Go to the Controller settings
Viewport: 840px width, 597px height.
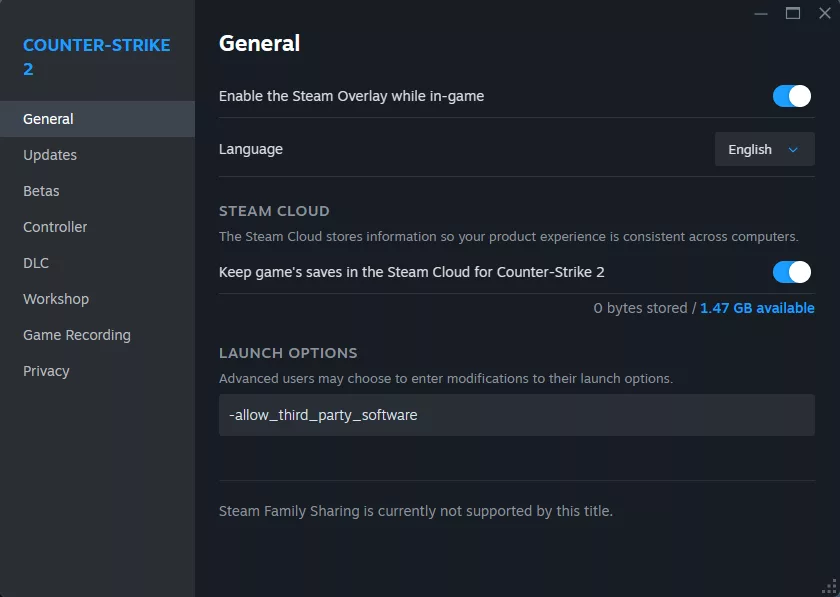click(x=55, y=227)
